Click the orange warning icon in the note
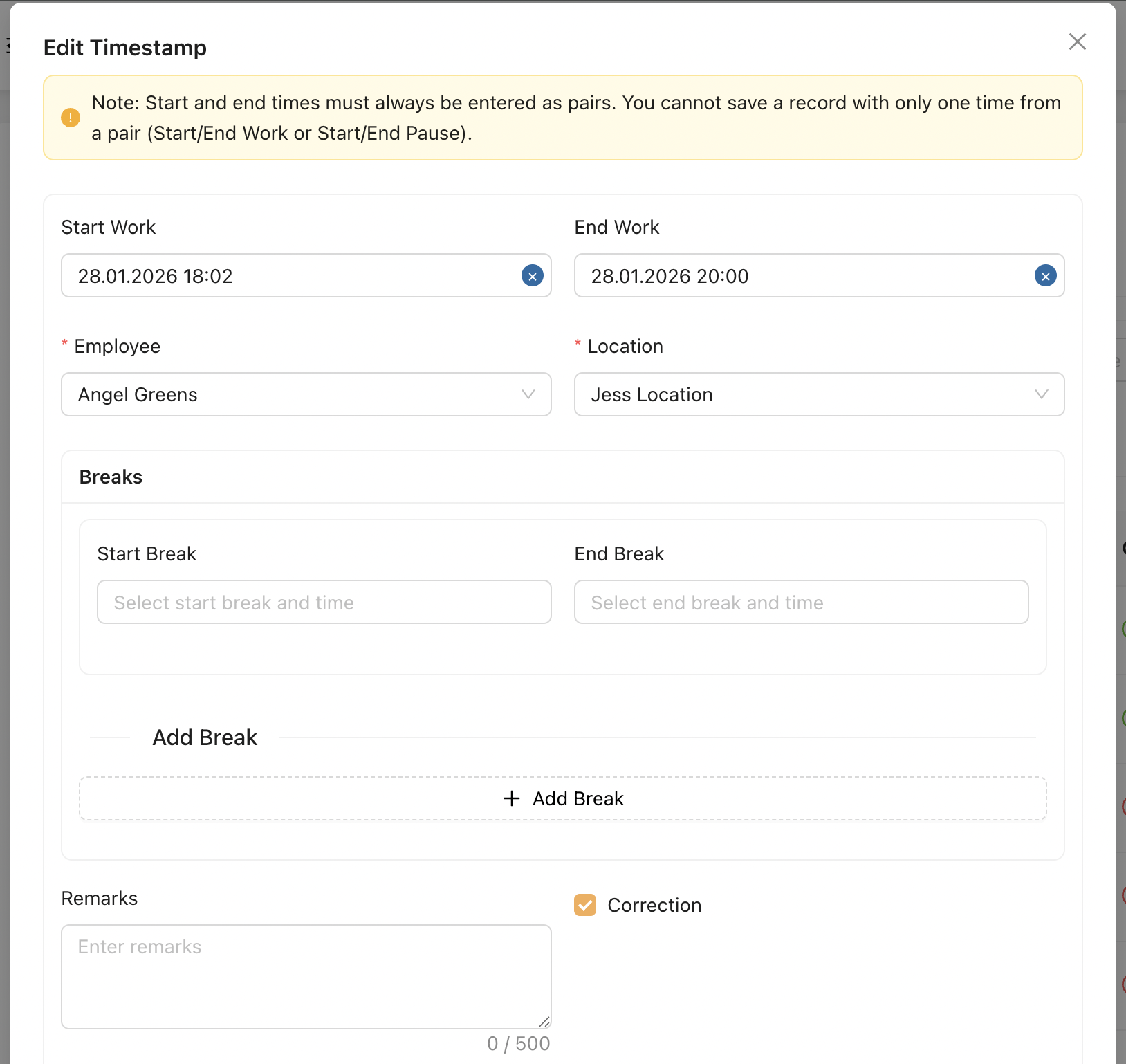Viewport: 1126px width, 1064px height. (x=71, y=118)
